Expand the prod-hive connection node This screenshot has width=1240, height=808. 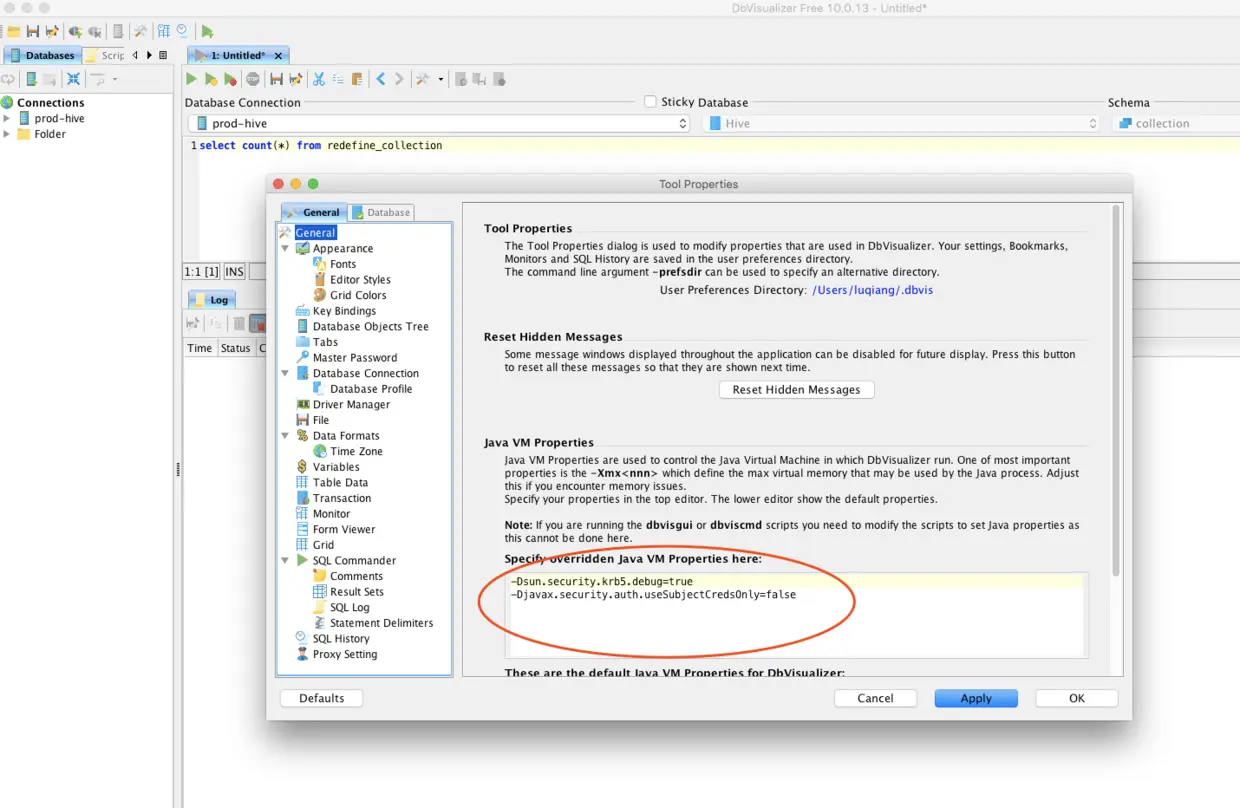tap(7, 118)
